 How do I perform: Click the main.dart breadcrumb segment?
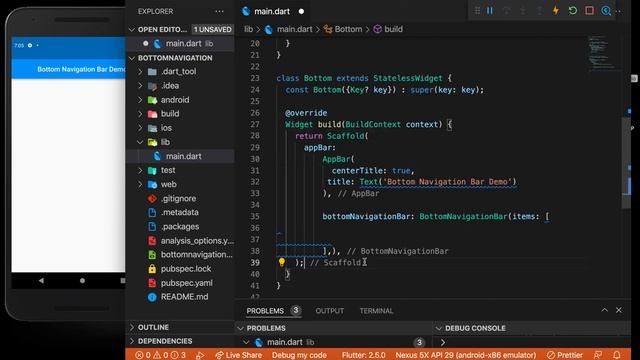coord(289,29)
